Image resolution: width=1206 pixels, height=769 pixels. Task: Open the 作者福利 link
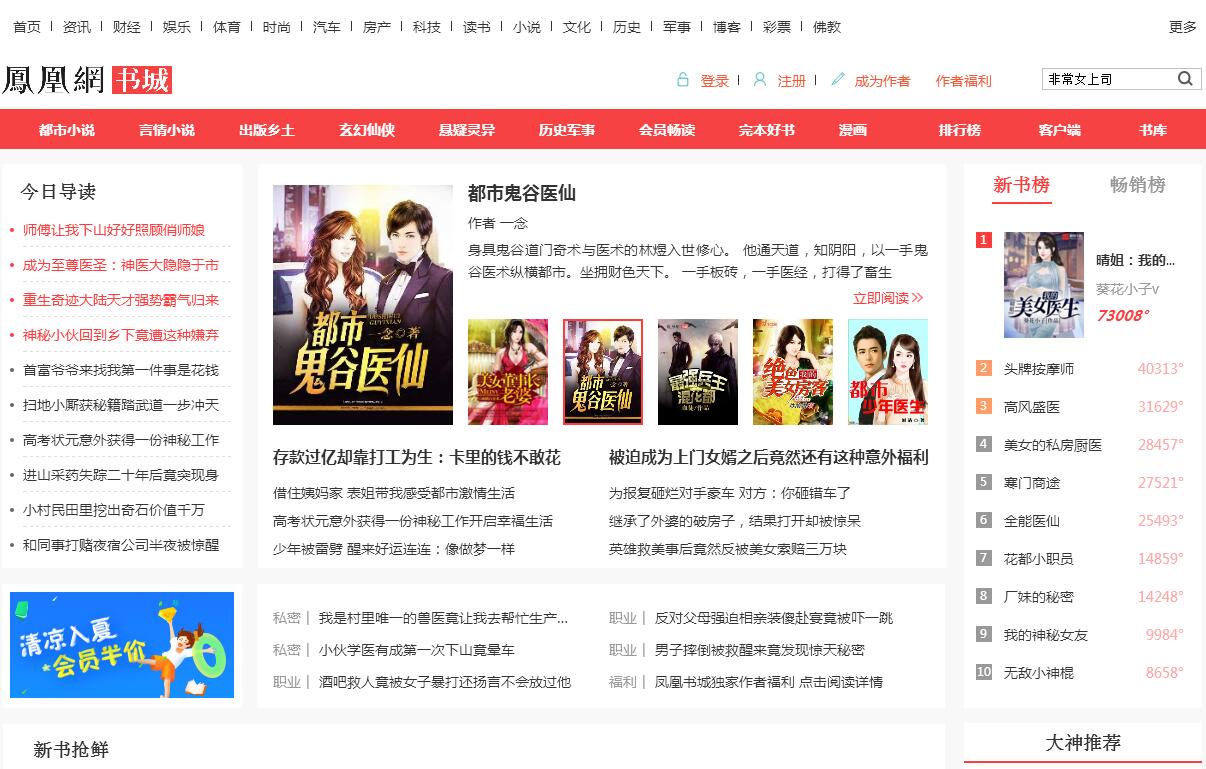click(x=963, y=81)
